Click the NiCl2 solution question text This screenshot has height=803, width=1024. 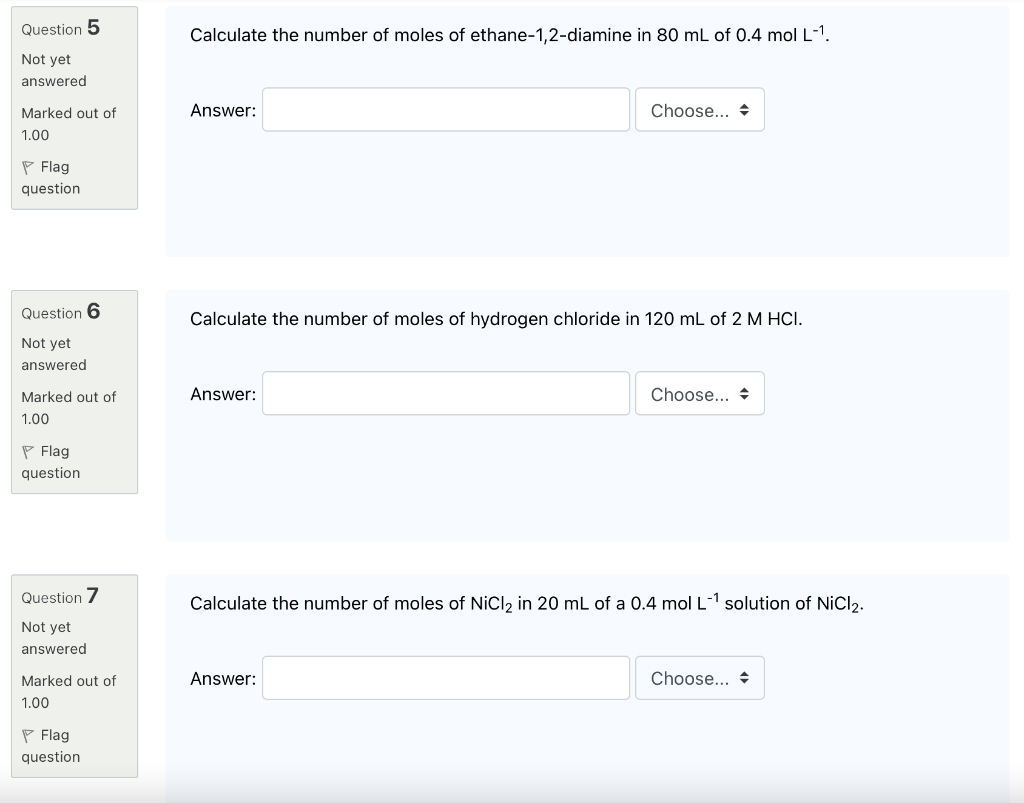point(527,603)
